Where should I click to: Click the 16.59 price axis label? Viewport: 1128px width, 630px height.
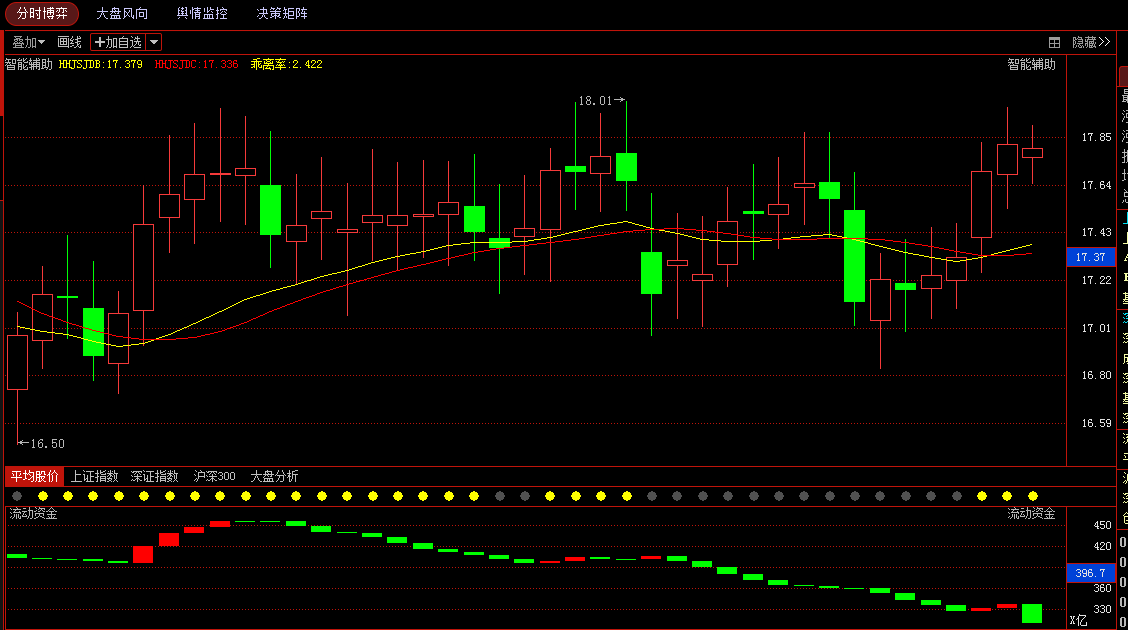[x=1096, y=424]
